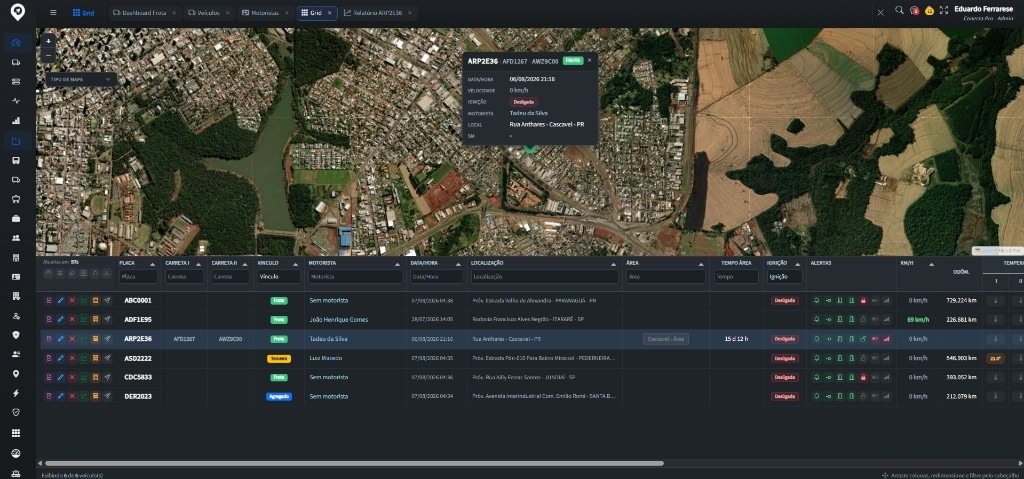
Task: Zoom out the map with minus button
Action: 48,56
